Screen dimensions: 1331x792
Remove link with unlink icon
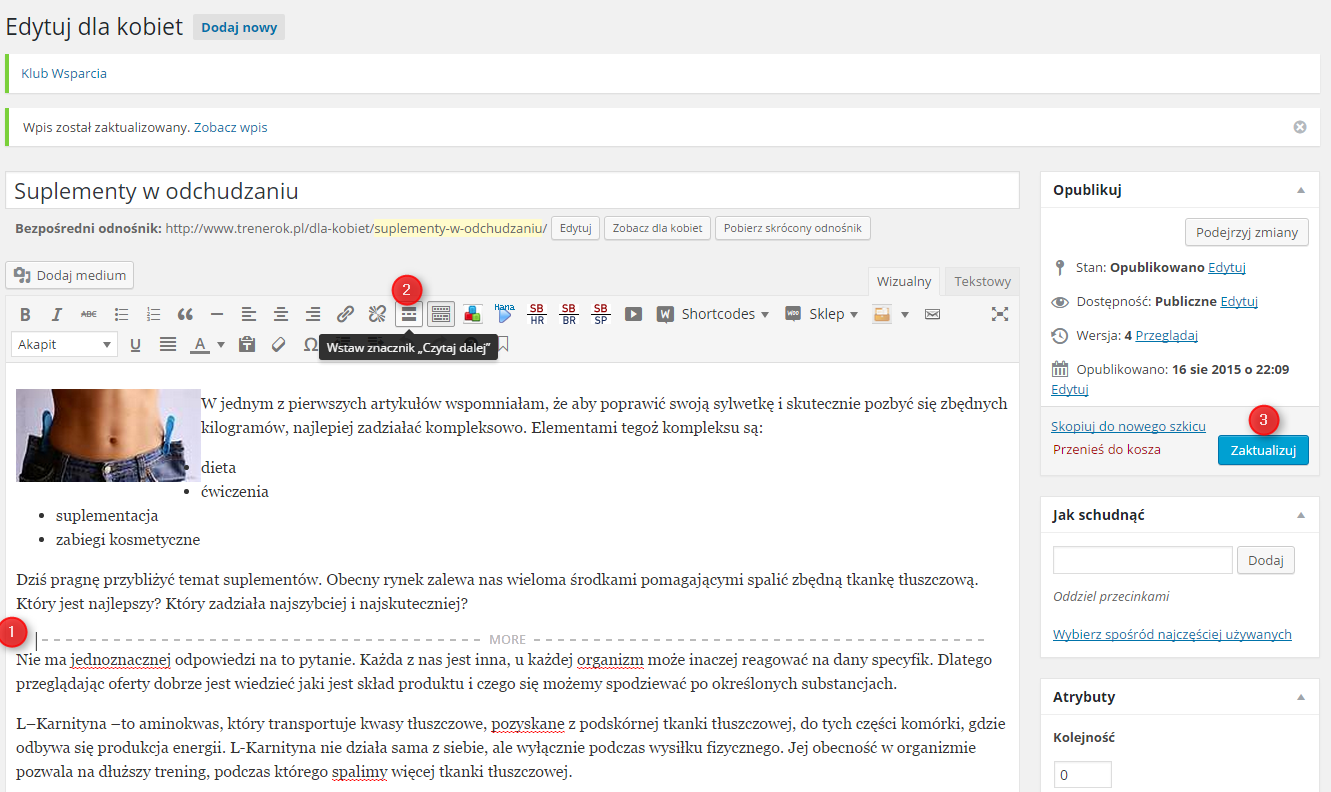point(377,314)
